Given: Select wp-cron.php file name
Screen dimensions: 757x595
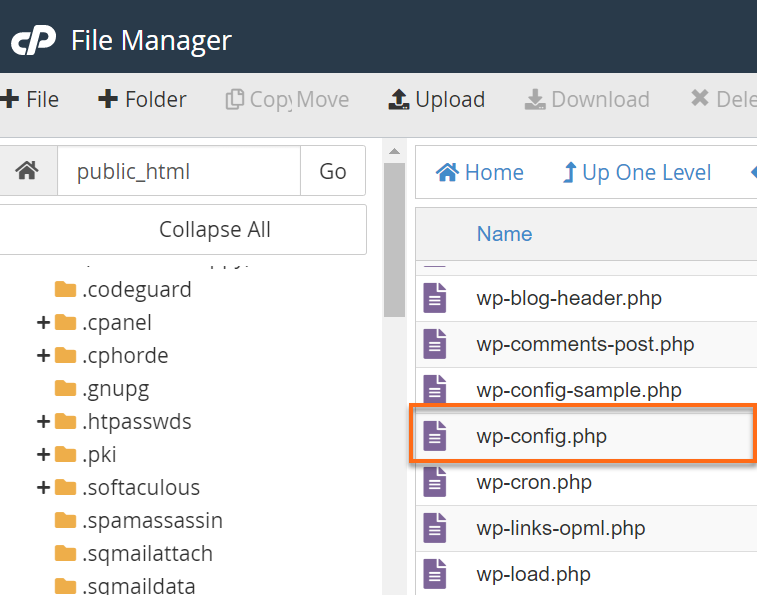Looking at the screenshot, I should [534, 482].
